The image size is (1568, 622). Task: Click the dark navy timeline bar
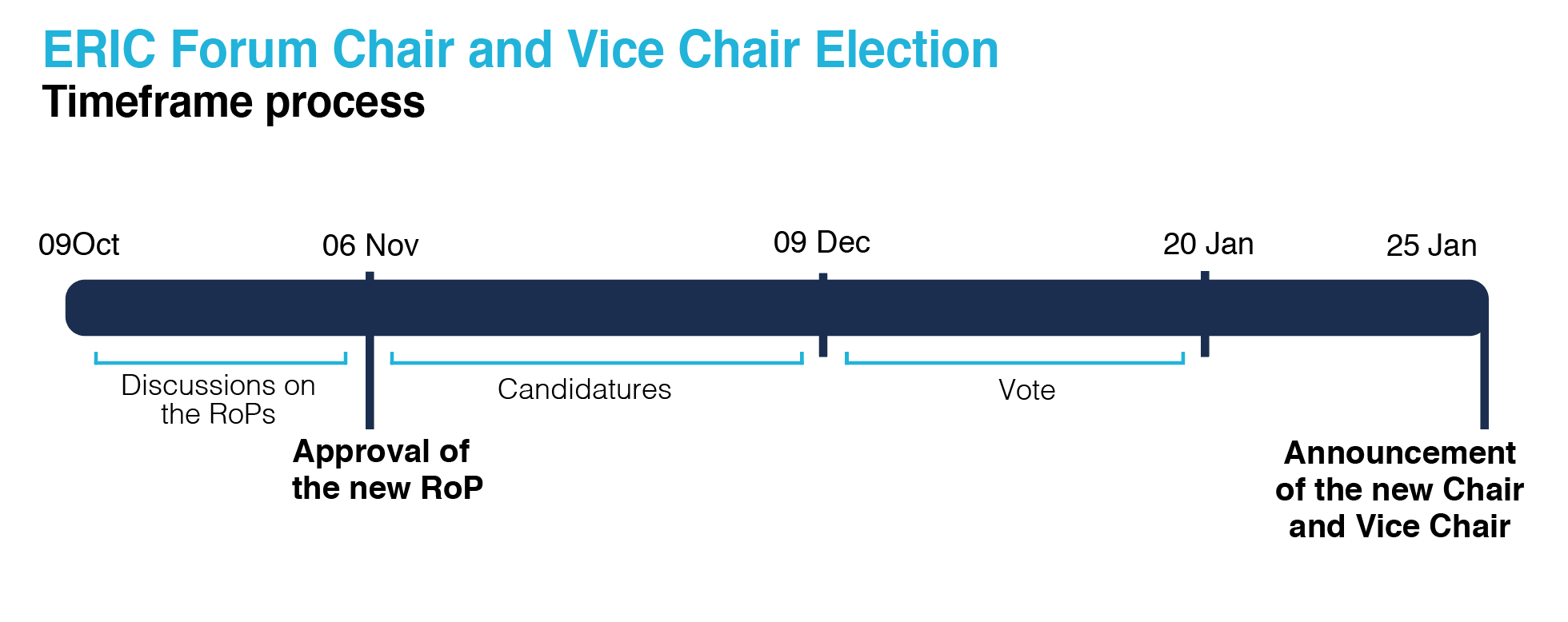[x=777, y=308]
